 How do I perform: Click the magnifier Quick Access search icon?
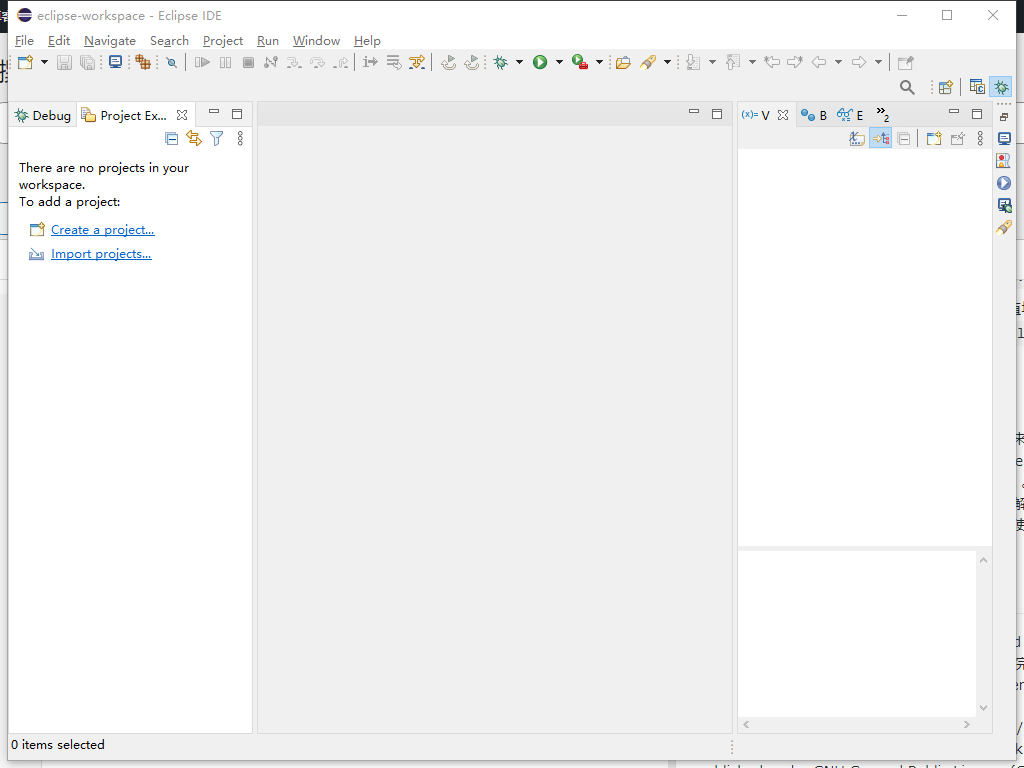(x=907, y=87)
